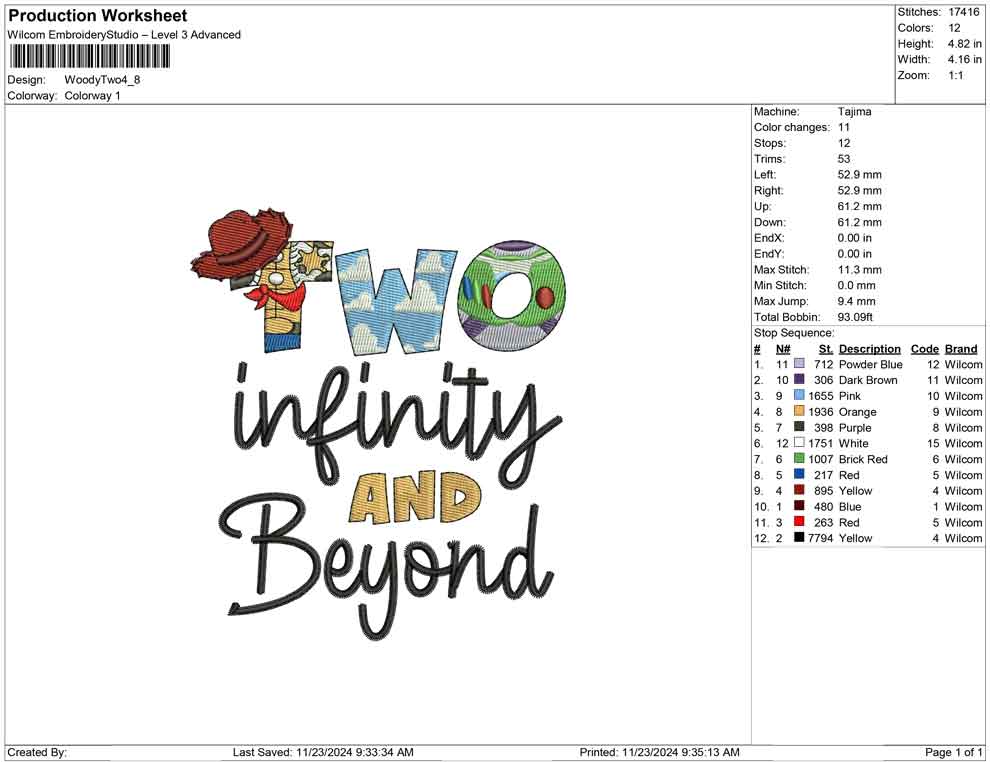Click the Up: label
Image resolution: width=990 pixels, height=762 pixels.
pos(762,206)
